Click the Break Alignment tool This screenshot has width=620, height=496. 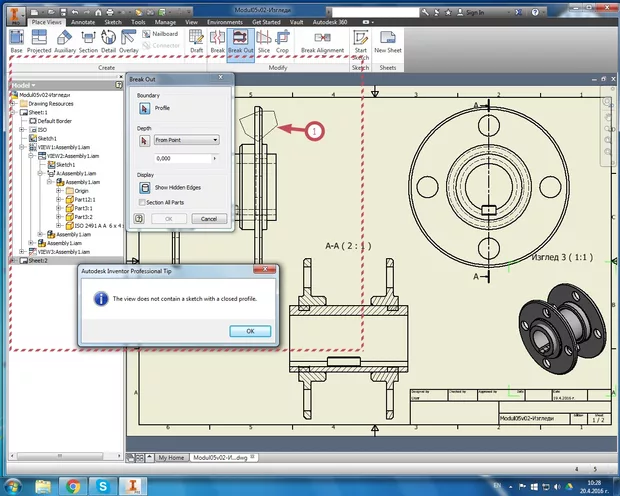coord(322,37)
